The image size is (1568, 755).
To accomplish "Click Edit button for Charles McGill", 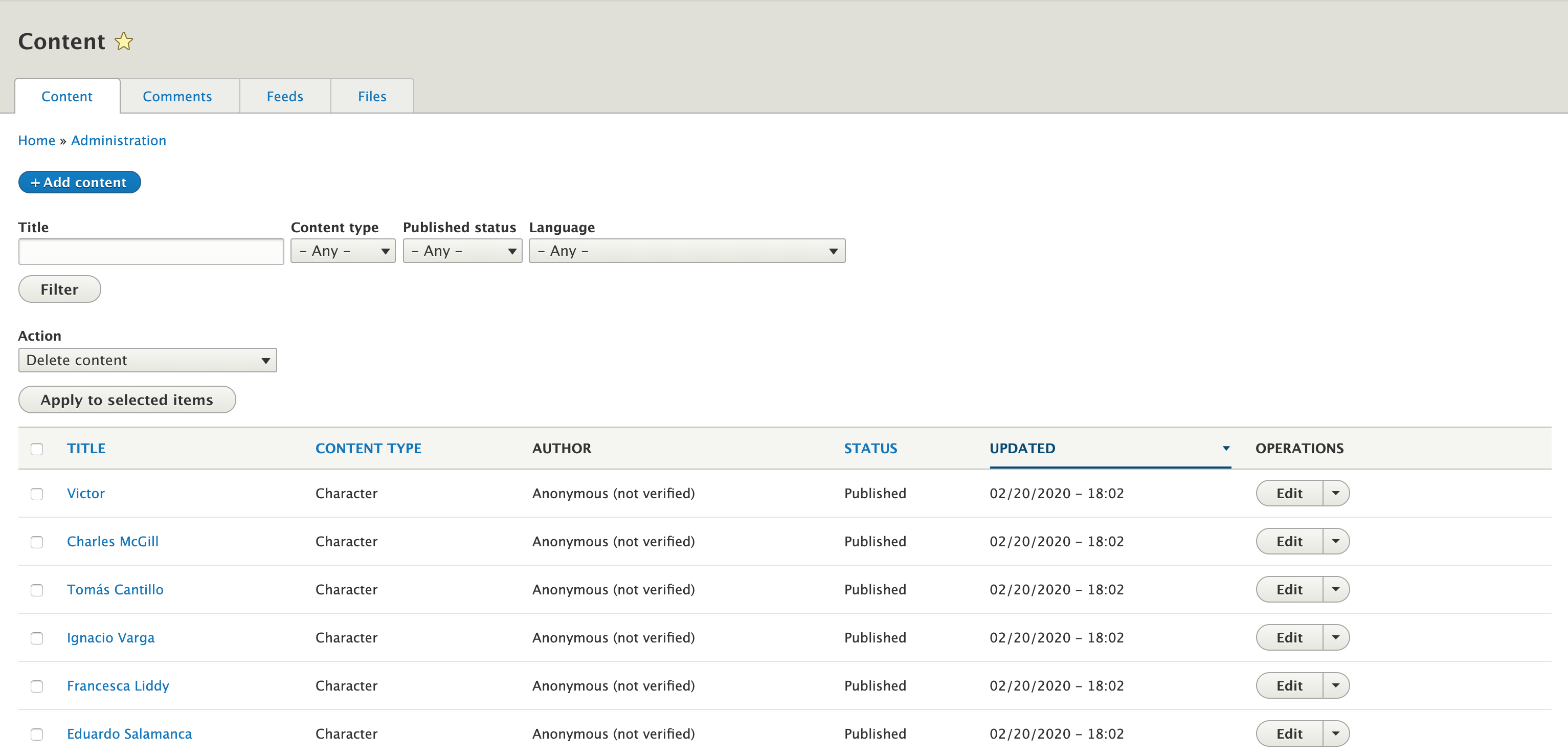I will [x=1289, y=541].
